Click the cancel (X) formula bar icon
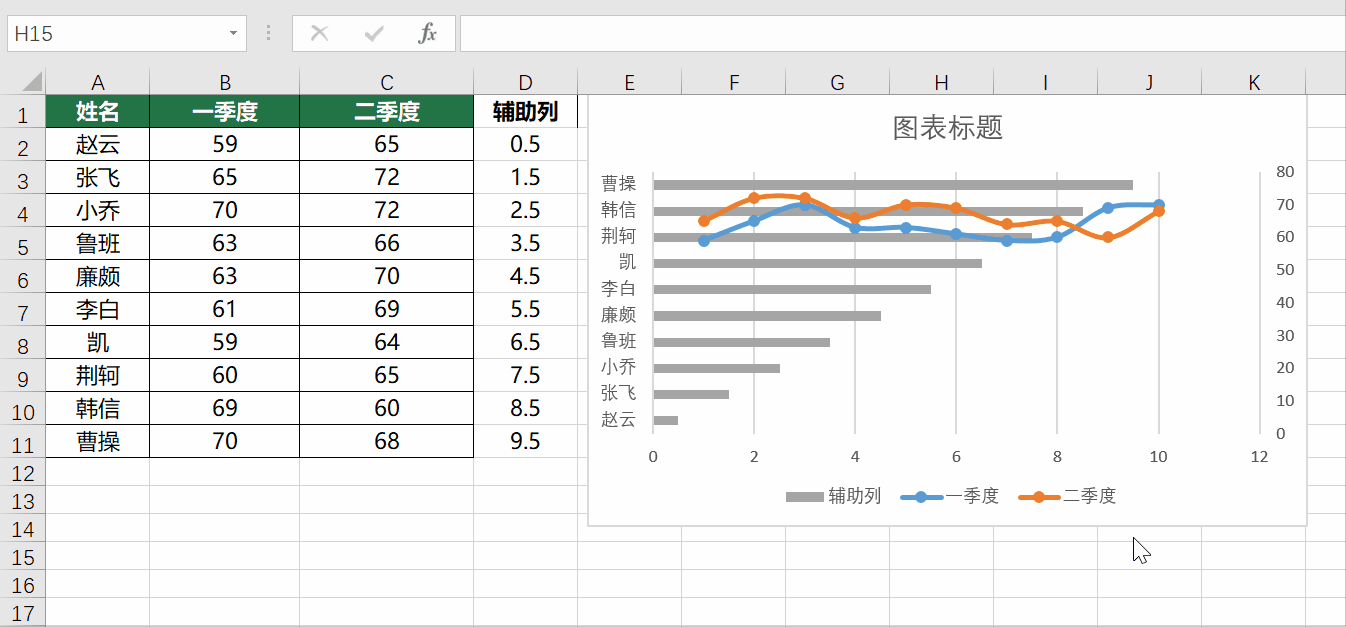Image resolution: width=1346 pixels, height=627 pixels. pos(320,33)
